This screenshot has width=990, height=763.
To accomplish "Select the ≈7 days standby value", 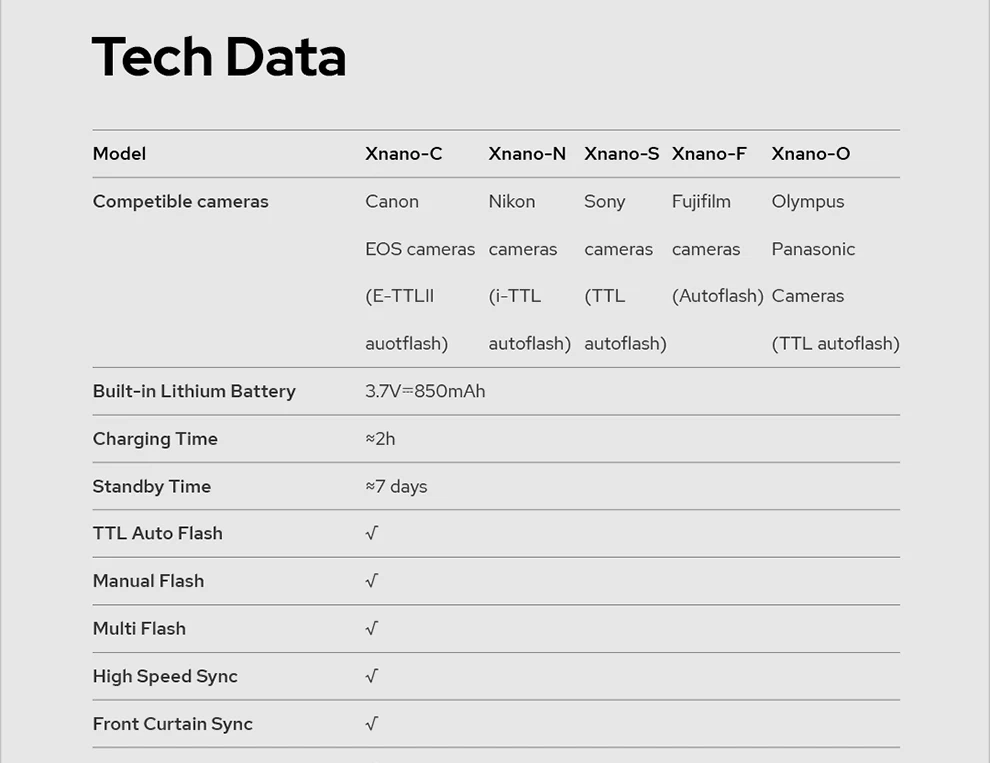I will click(x=396, y=487).
